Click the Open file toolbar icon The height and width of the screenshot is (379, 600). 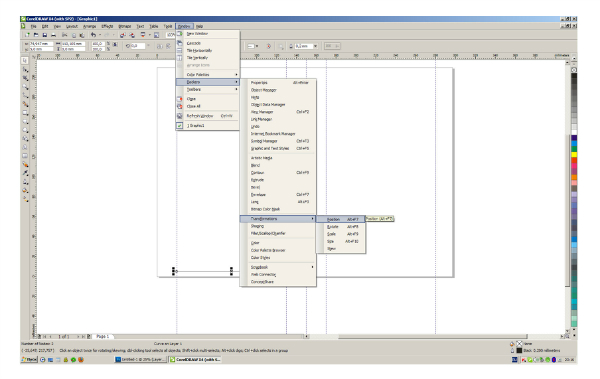click(36, 35)
